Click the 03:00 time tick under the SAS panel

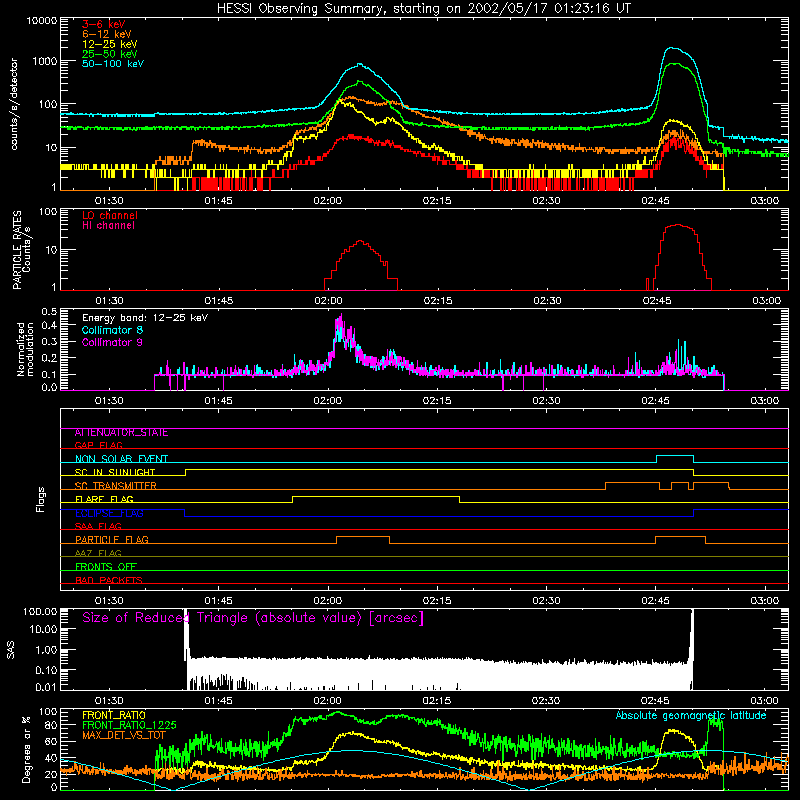tap(764, 701)
